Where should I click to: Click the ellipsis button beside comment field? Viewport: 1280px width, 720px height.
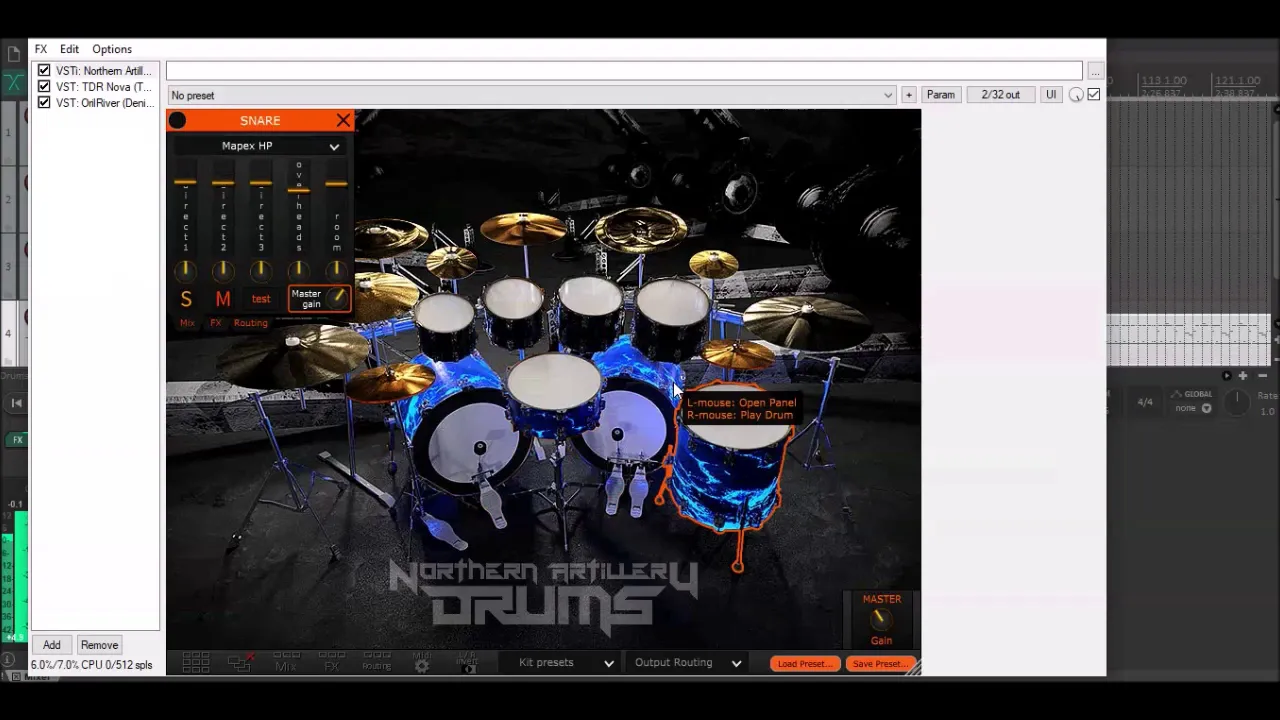[1096, 72]
